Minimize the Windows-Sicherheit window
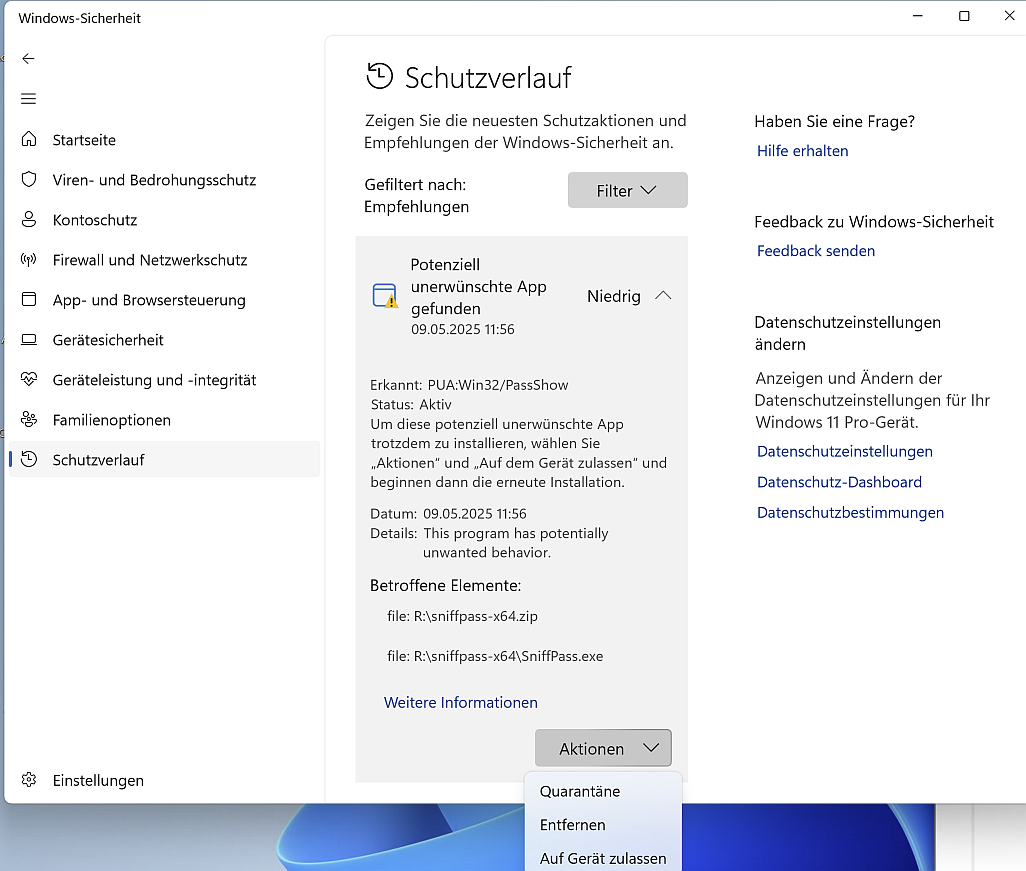Screen dimensions: 1026x871 point(917,16)
